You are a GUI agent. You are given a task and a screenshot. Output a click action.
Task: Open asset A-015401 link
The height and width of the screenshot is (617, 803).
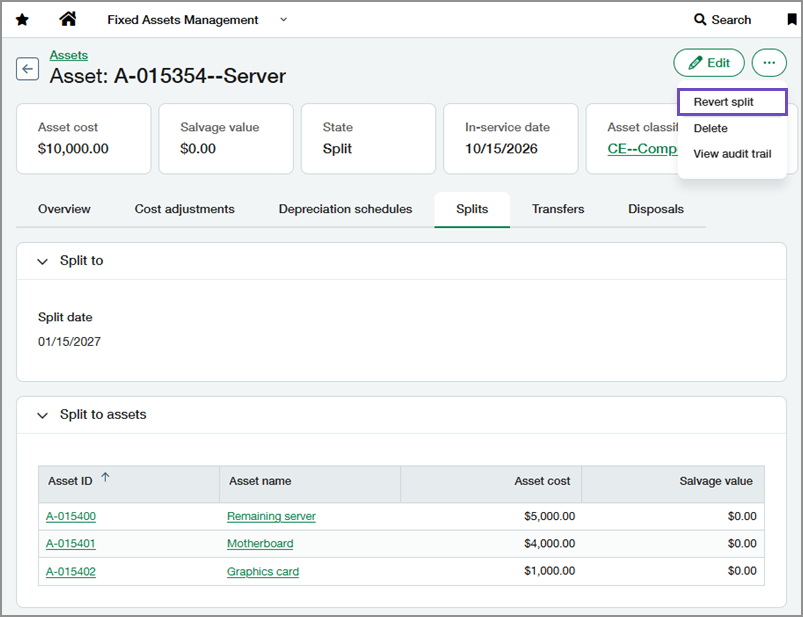(71, 543)
